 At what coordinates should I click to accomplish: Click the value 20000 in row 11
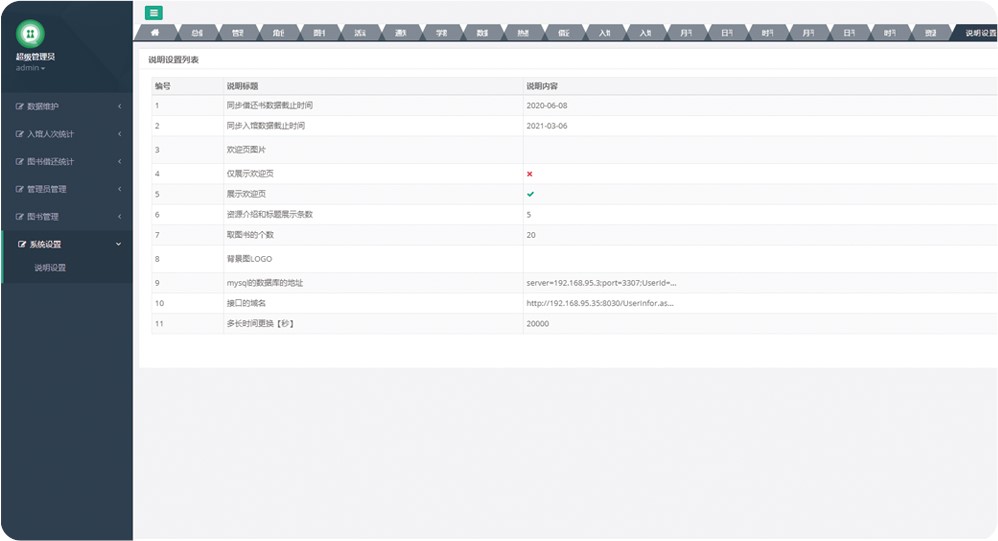(x=538, y=324)
